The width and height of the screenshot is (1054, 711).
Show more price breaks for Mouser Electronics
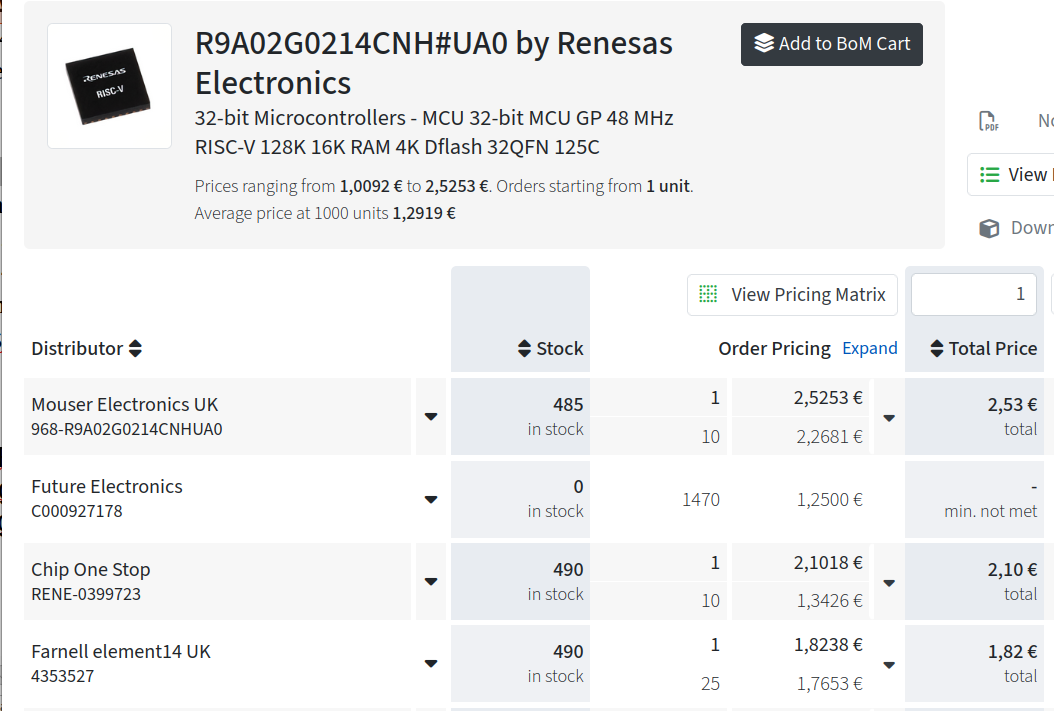pos(889,418)
